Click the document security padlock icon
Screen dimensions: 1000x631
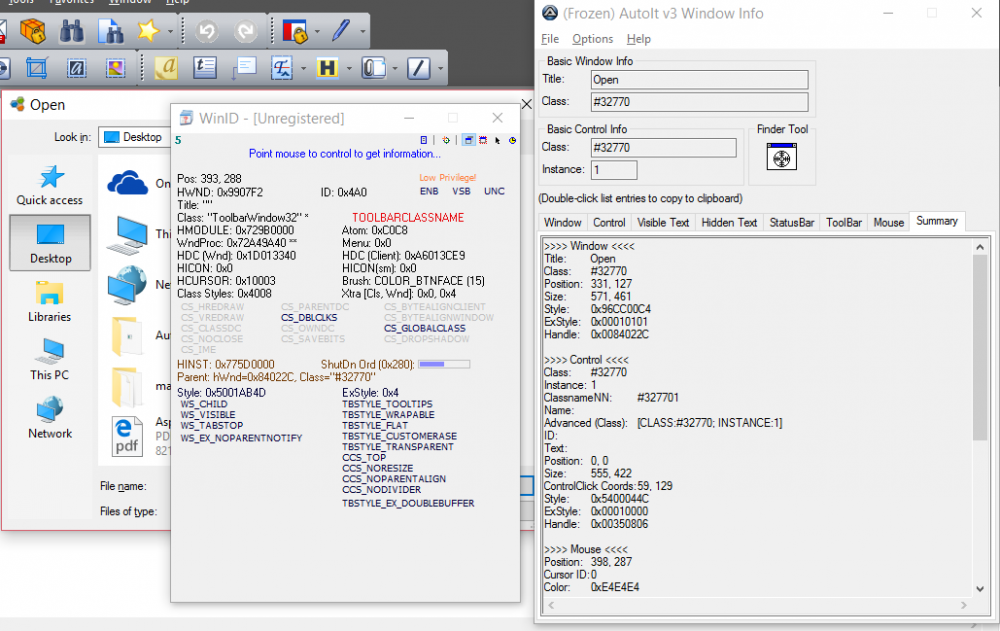(295, 30)
